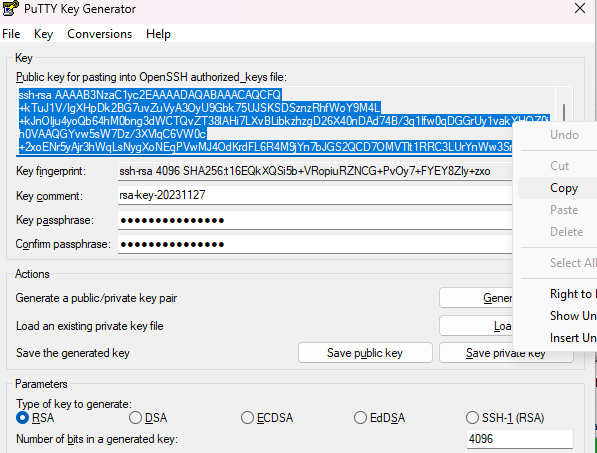Click the Save private key button
The width and height of the screenshot is (597, 453).
point(506,353)
